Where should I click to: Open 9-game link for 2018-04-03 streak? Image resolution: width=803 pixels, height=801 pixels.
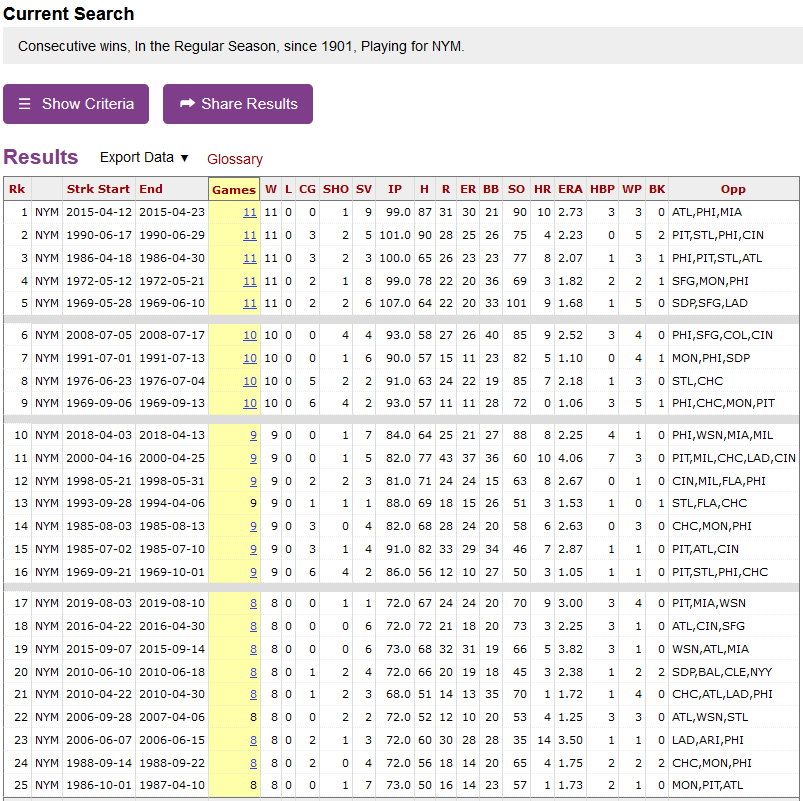tap(253, 435)
